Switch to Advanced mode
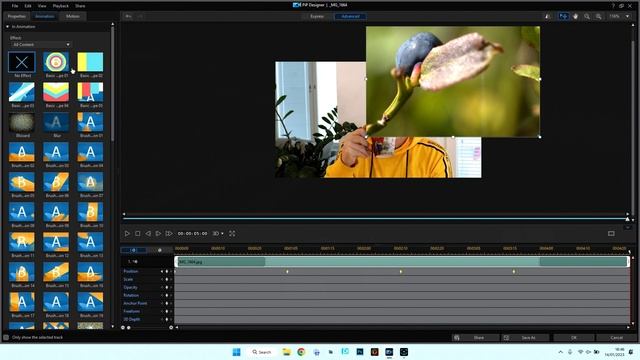The width and height of the screenshot is (640, 360). point(350,16)
